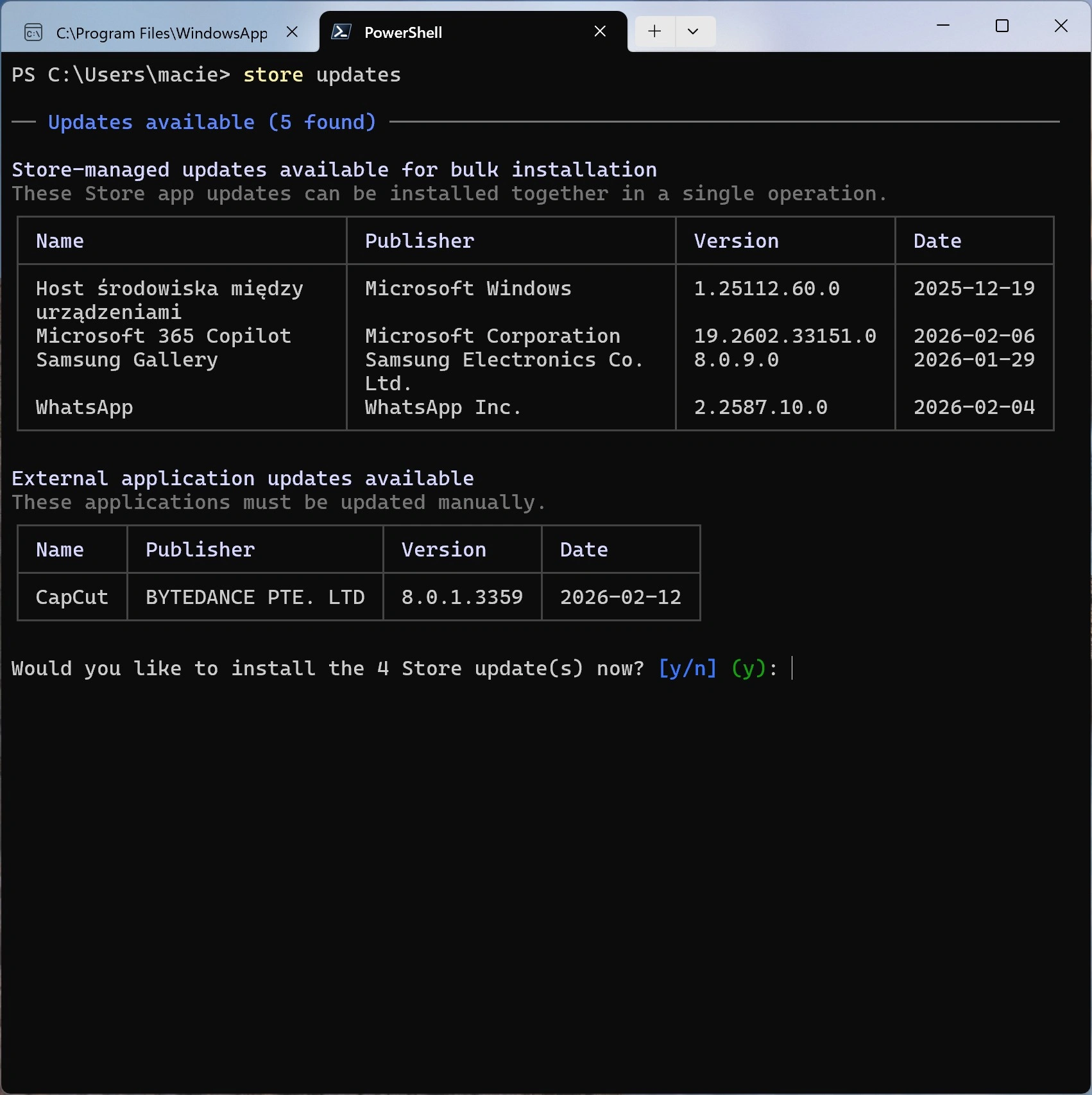Click the command prompt icon on the WindowsApp tab
This screenshot has height=1095, width=1092.
click(x=33, y=31)
